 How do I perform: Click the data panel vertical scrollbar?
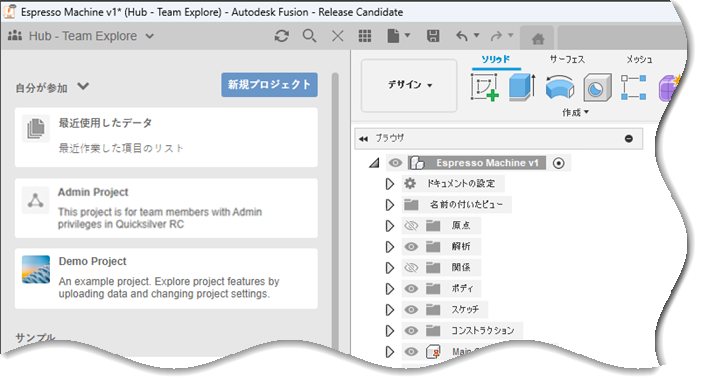point(335,211)
